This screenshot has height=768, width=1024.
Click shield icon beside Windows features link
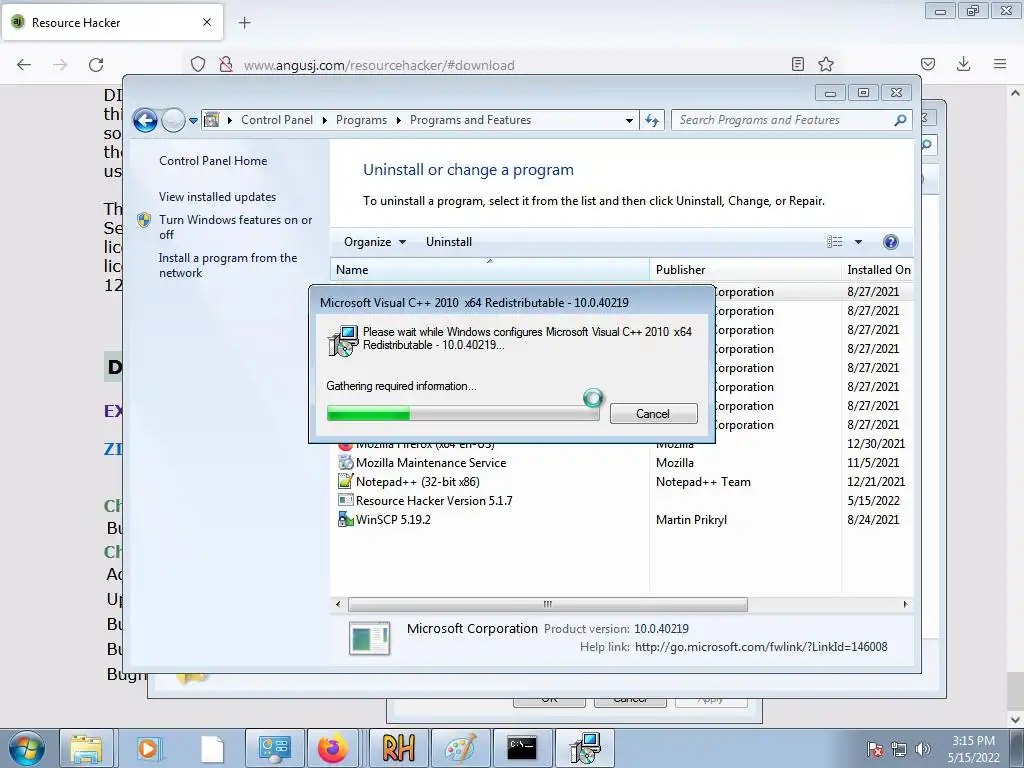pos(144,220)
